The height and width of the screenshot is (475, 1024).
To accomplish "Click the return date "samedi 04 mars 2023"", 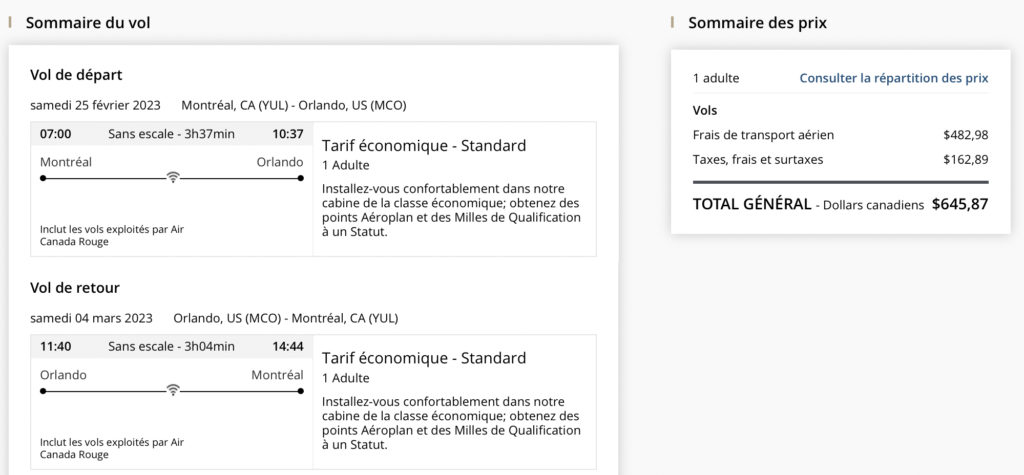I will (x=91, y=318).
